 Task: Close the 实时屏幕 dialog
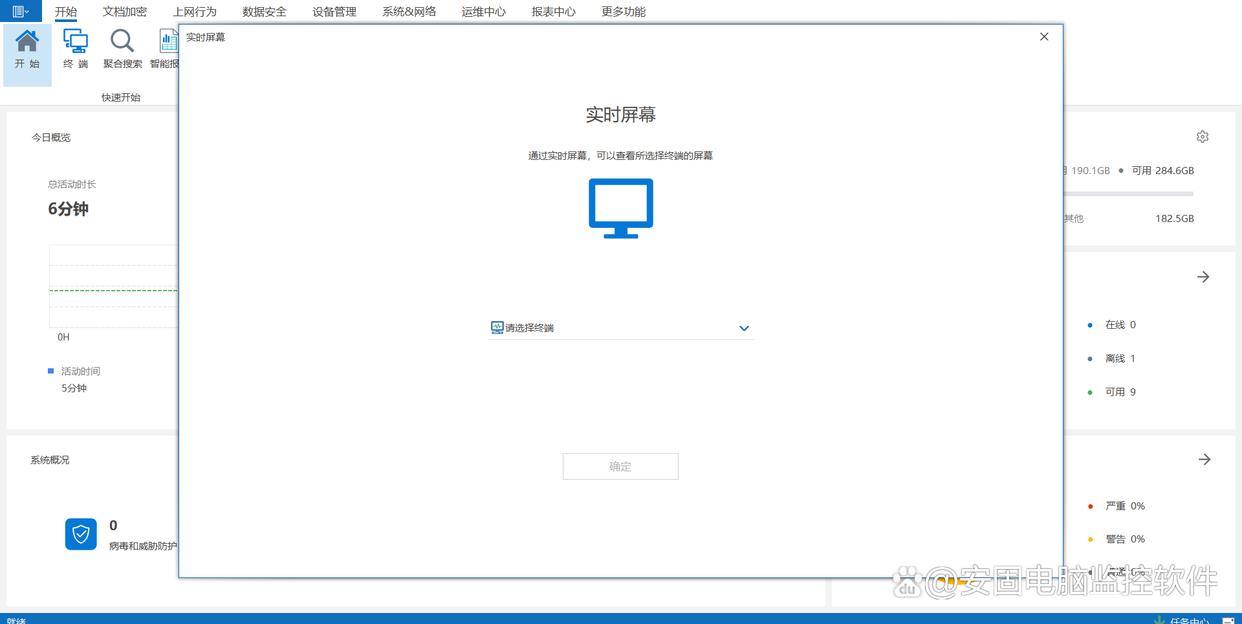[x=1044, y=36]
